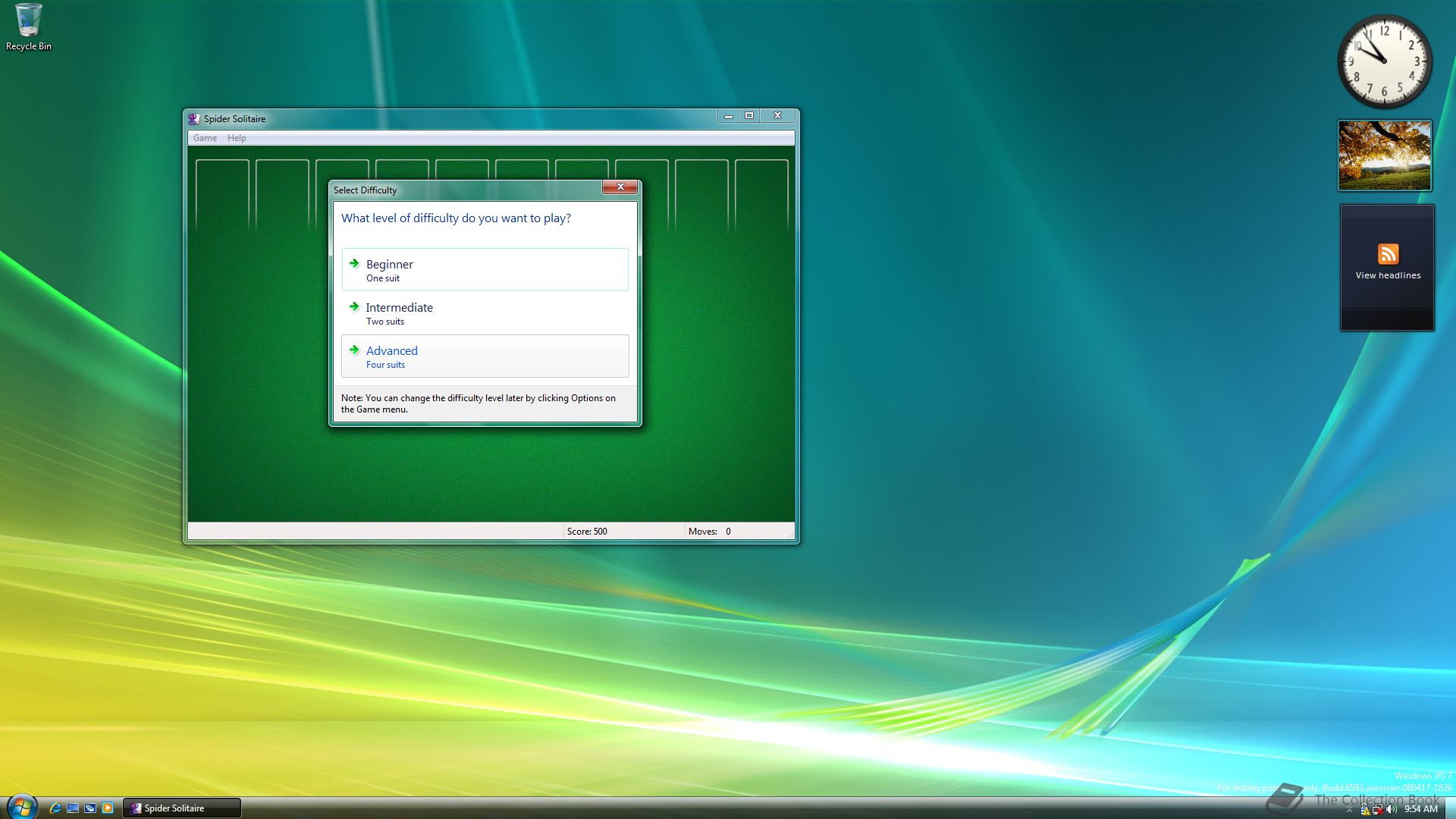Screen dimensions: 1456x819
Task: Click the Advanced green arrow icon
Action: coord(354,350)
